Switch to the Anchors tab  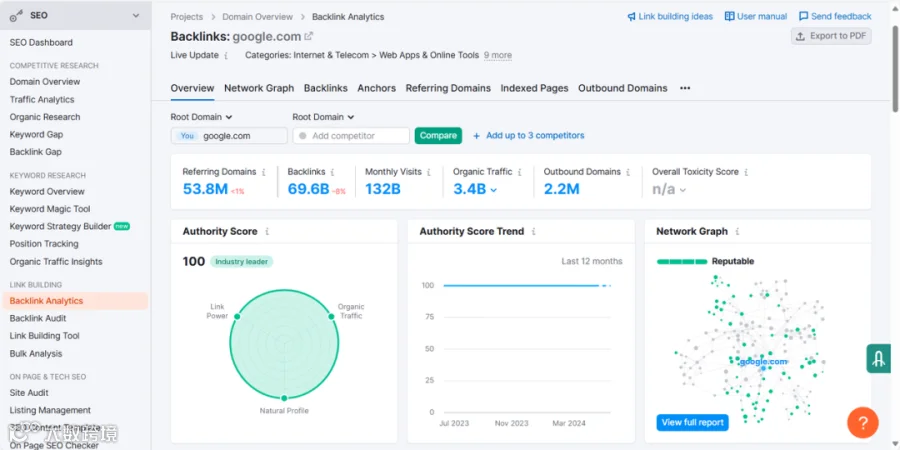pos(377,88)
